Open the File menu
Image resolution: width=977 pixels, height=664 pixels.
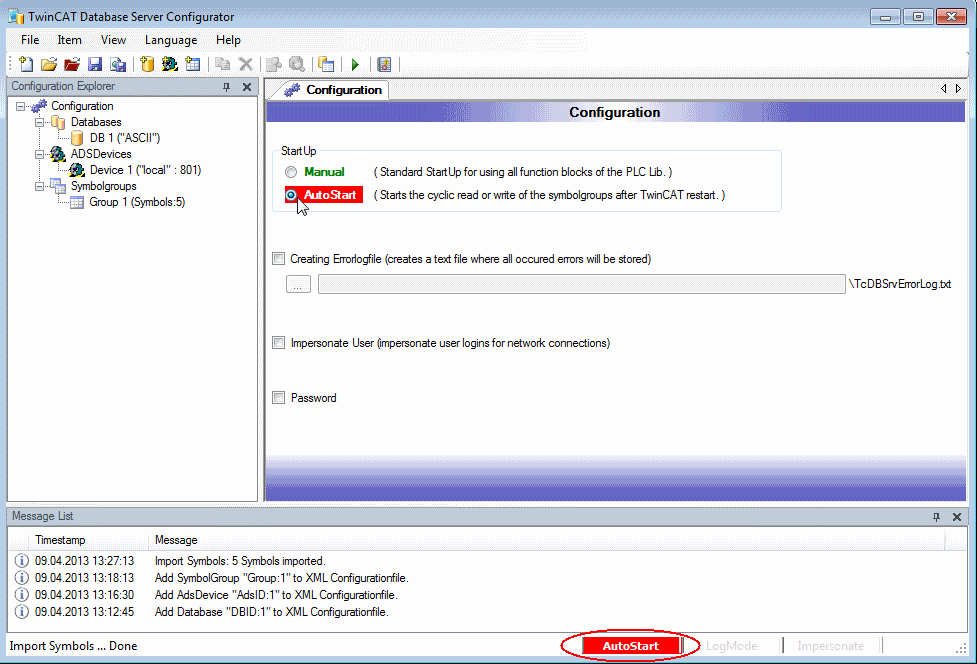(30, 40)
